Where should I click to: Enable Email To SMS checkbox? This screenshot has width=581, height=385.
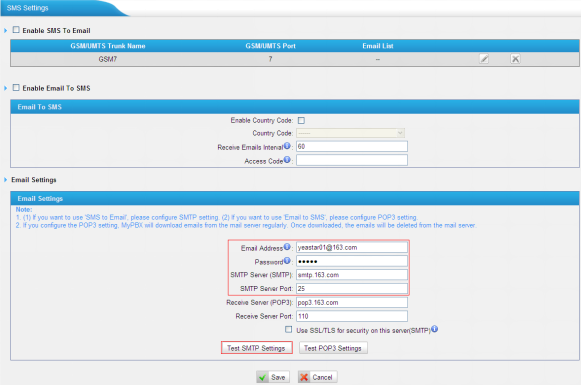click(16, 87)
